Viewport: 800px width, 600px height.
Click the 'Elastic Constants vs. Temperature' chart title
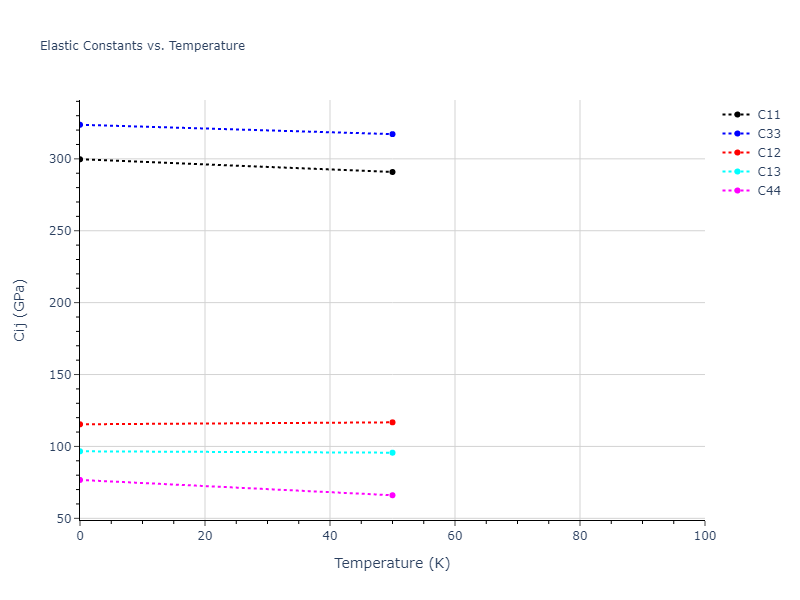coord(142,46)
